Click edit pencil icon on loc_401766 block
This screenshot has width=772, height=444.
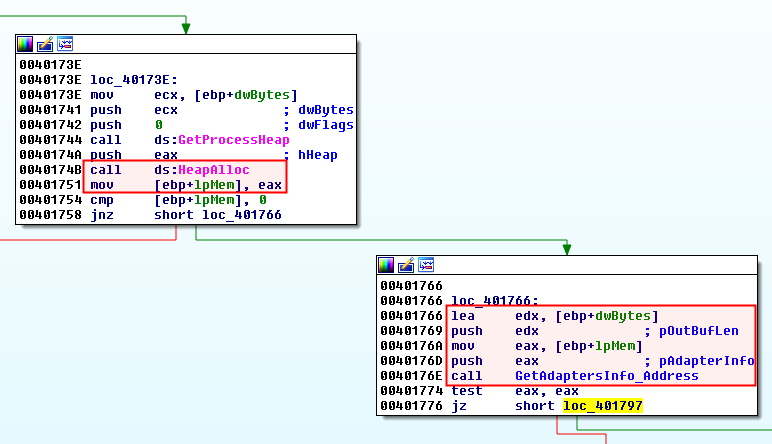click(407, 265)
